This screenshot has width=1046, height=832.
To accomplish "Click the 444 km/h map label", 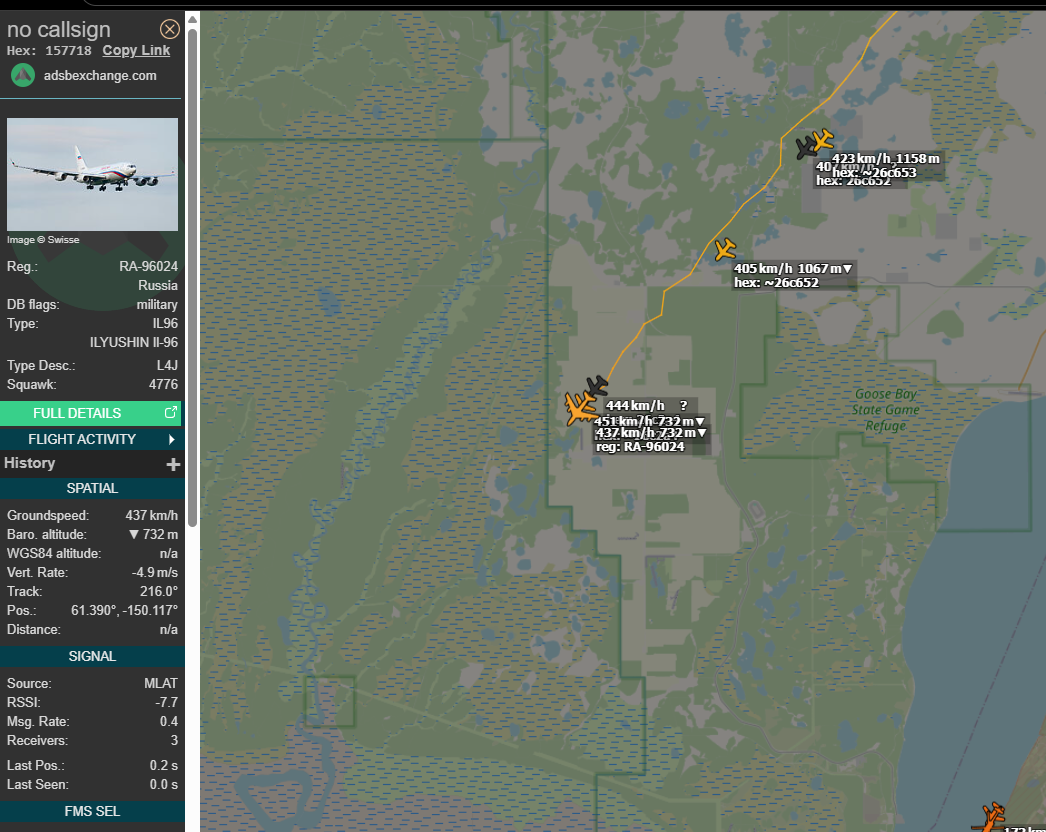I will [x=646, y=406].
